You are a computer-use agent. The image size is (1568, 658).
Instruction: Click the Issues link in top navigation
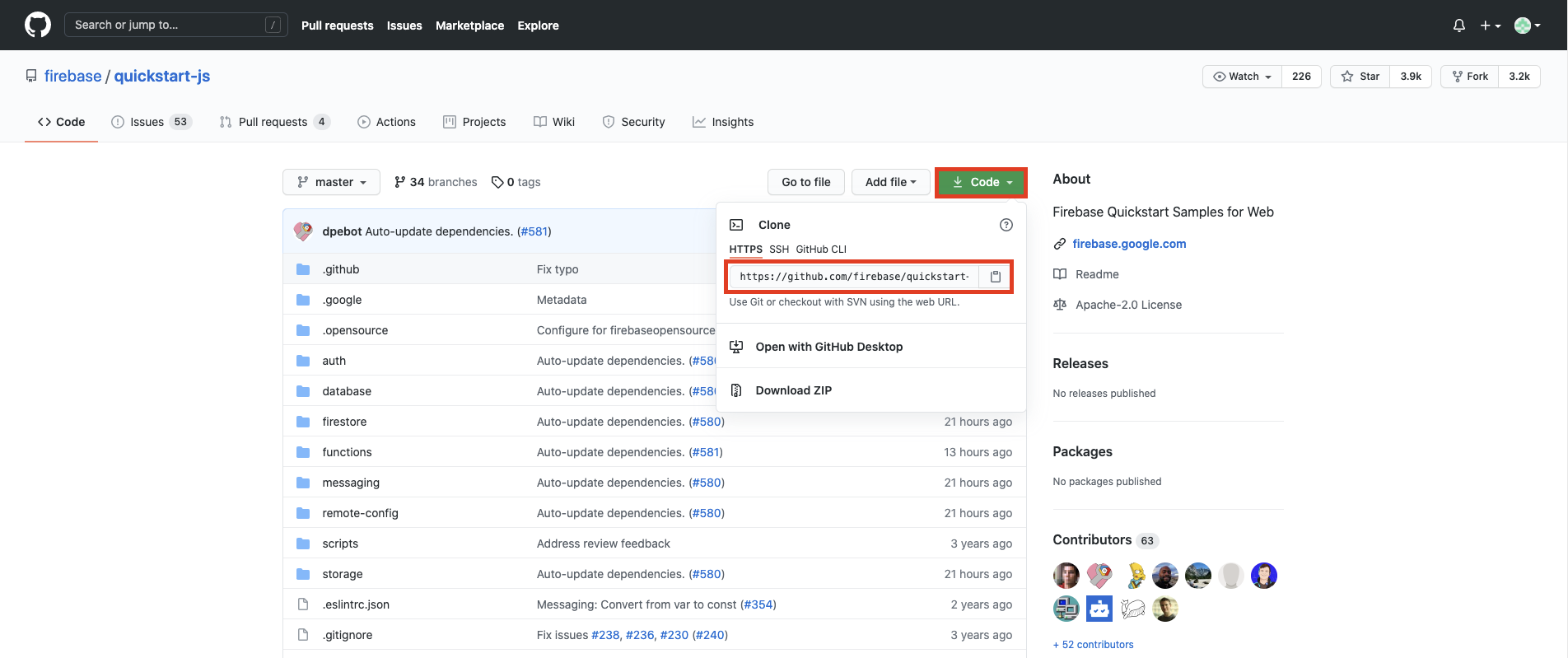coord(404,26)
